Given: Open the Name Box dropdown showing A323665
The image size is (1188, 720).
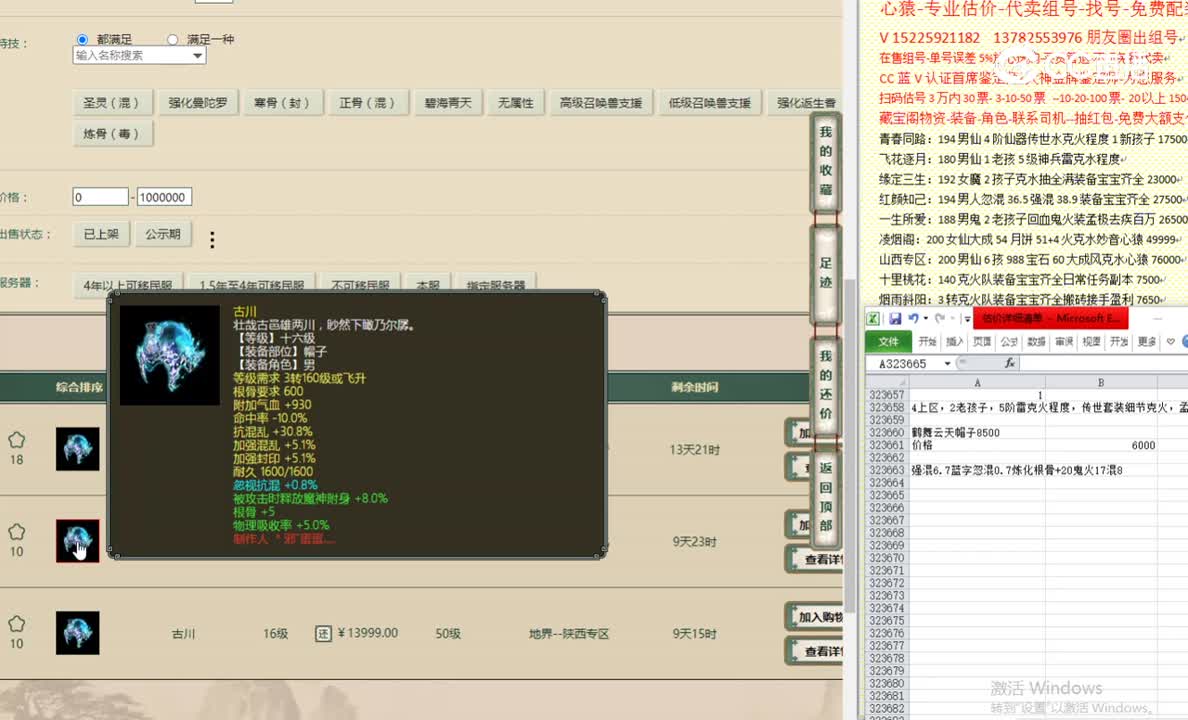Looking at the screenshot, I should pyautogui.click(x=947, y=363).
